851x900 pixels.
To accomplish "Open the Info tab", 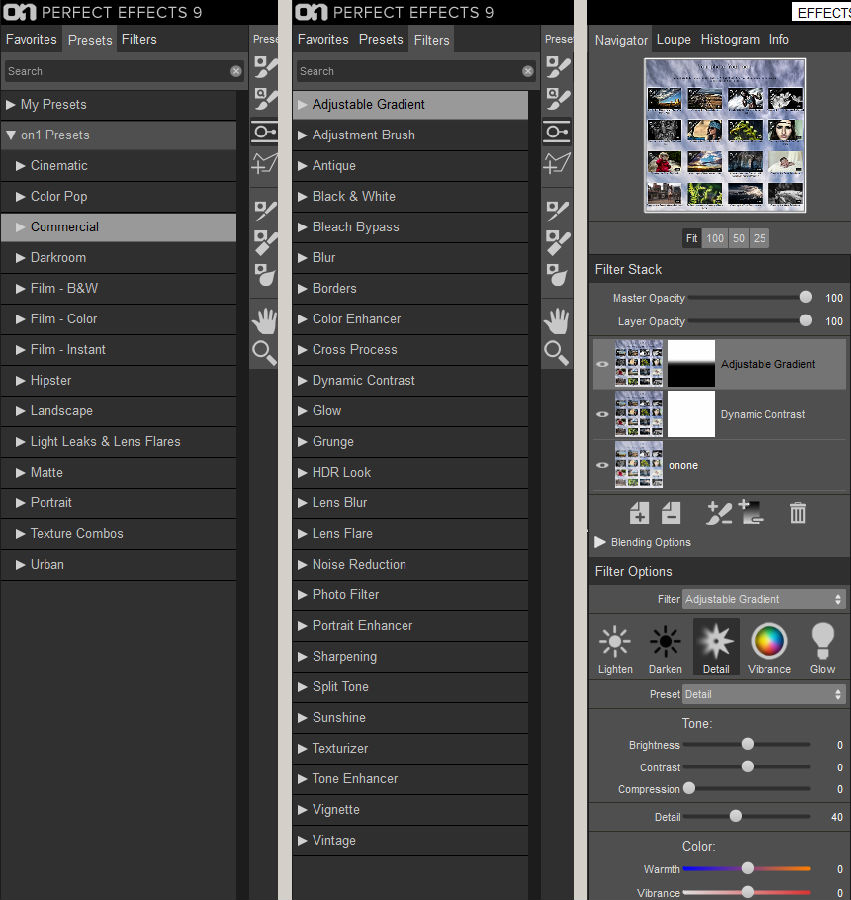I will (x=779, y=40).
